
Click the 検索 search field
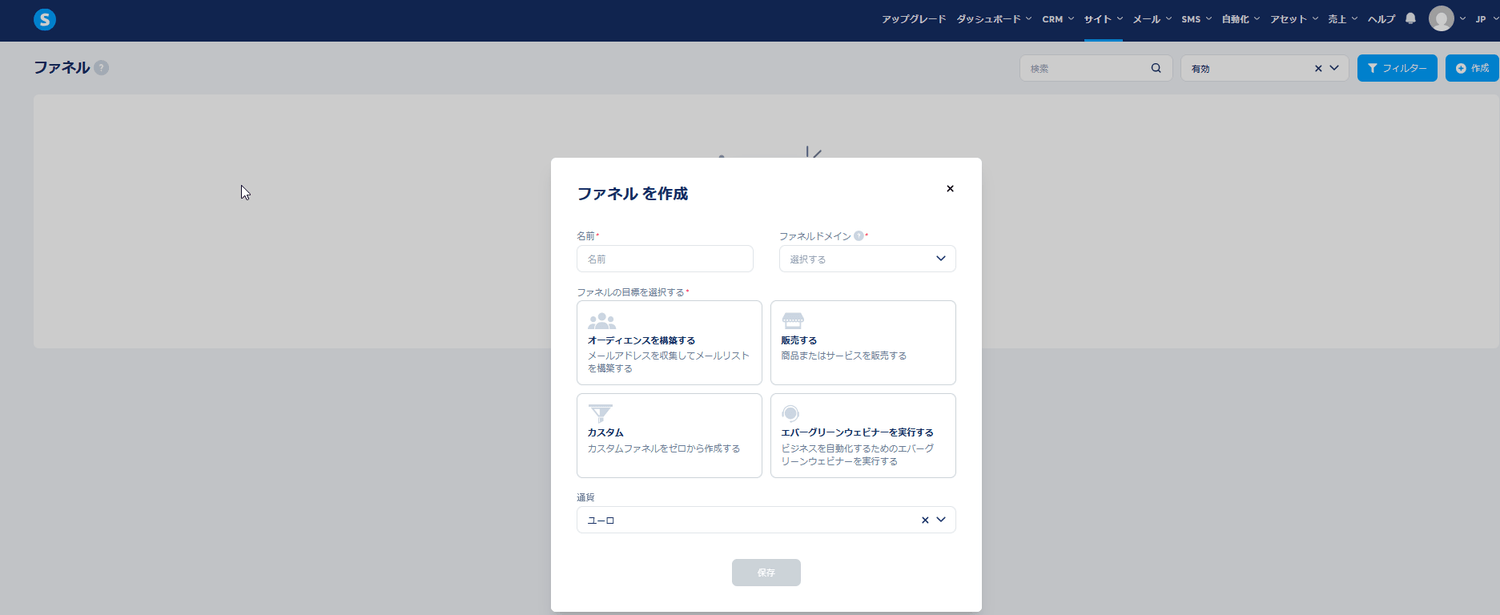1096,68
